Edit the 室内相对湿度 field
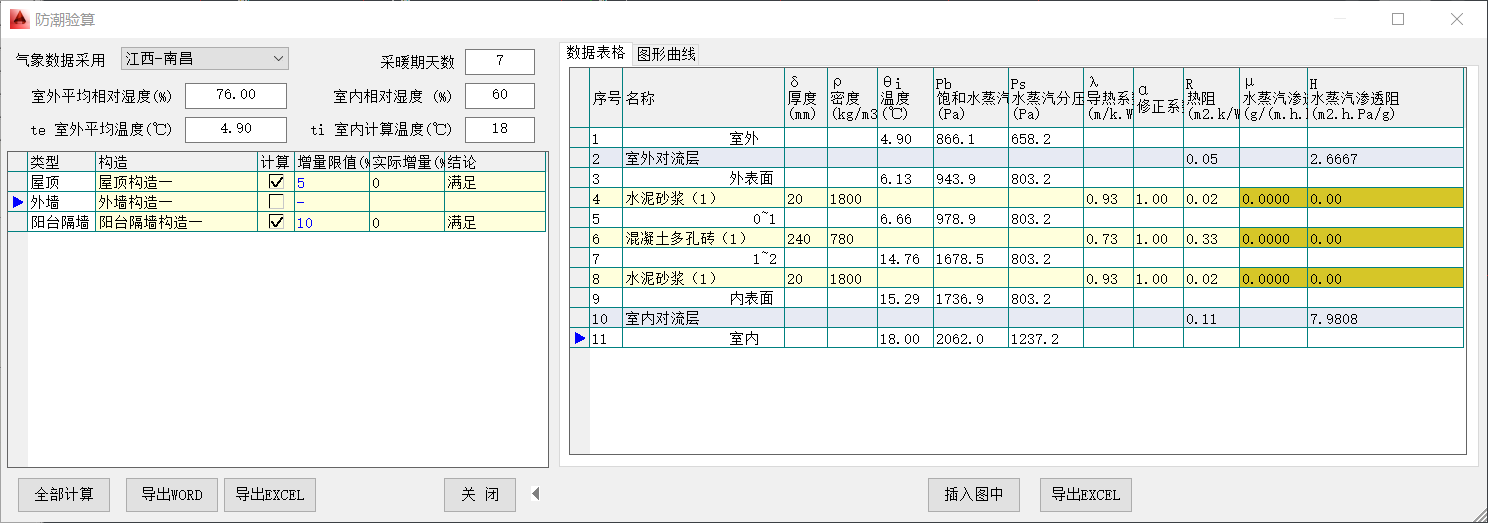Screen dimensions: 1488x523 point(500,96)
